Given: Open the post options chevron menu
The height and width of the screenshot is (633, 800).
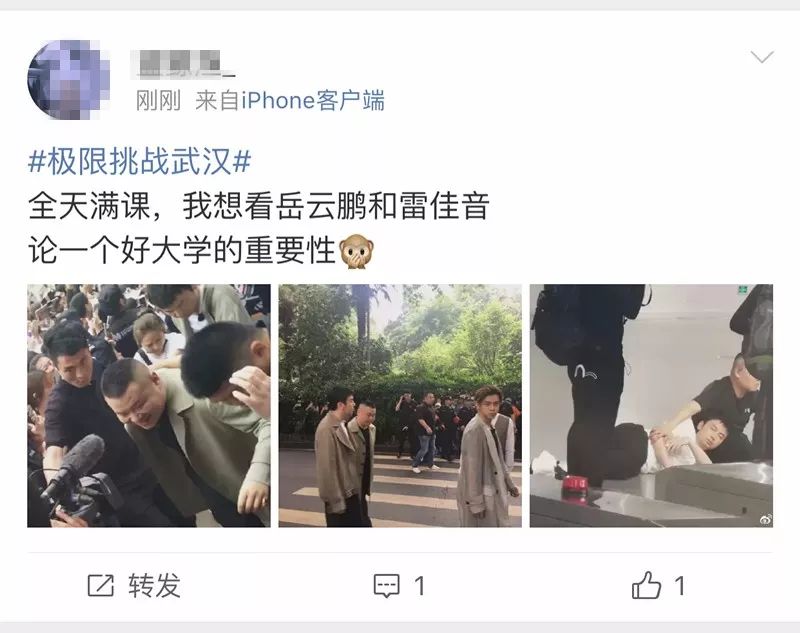Looking at the screenshot, I should (762, 57).
